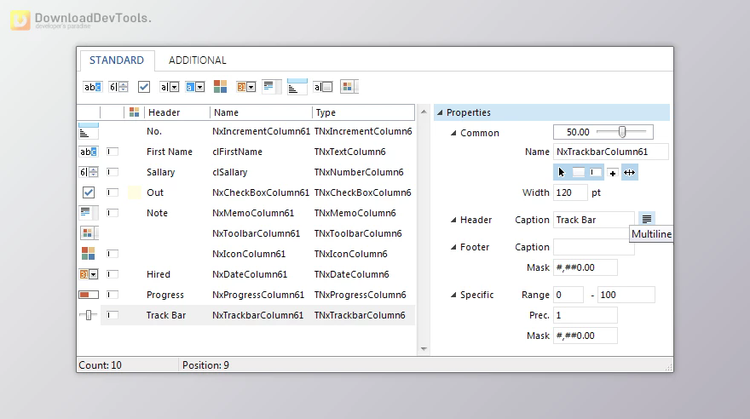Add a number column with spin toolbar icon
This screenshot has height=419, width=750.
(x=118, y=87)
